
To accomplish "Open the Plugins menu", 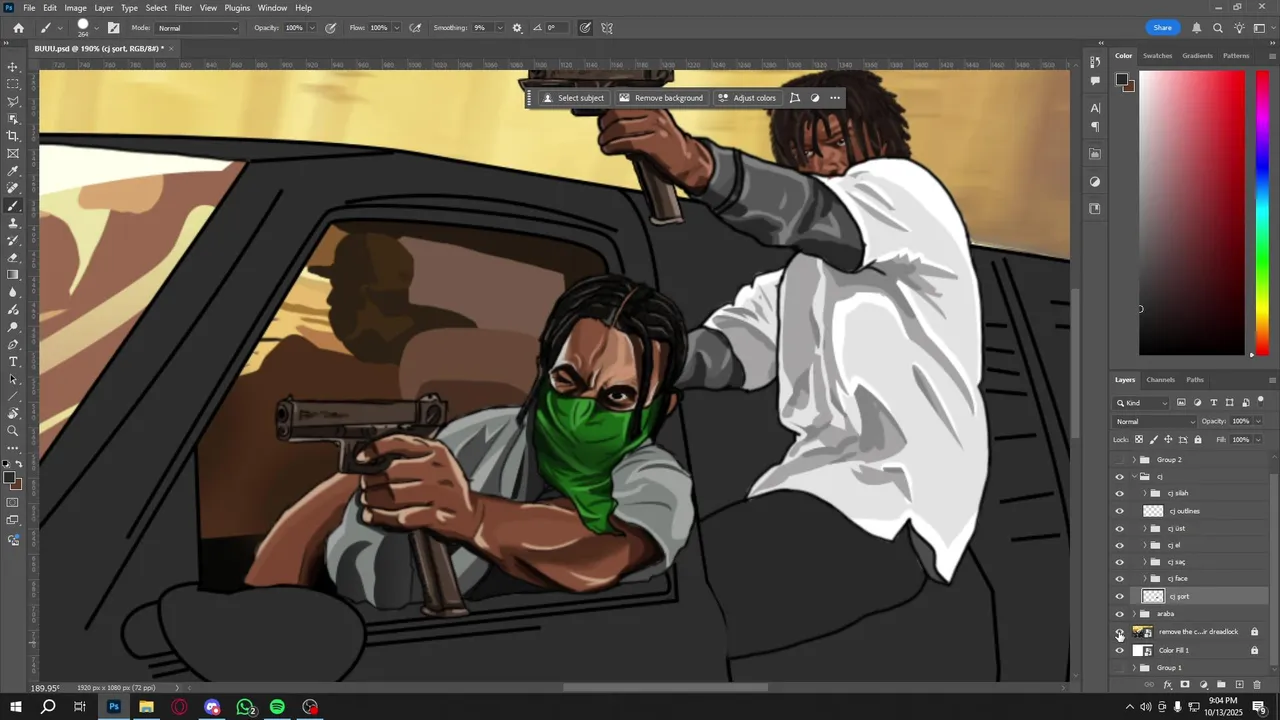I will 237,7.
